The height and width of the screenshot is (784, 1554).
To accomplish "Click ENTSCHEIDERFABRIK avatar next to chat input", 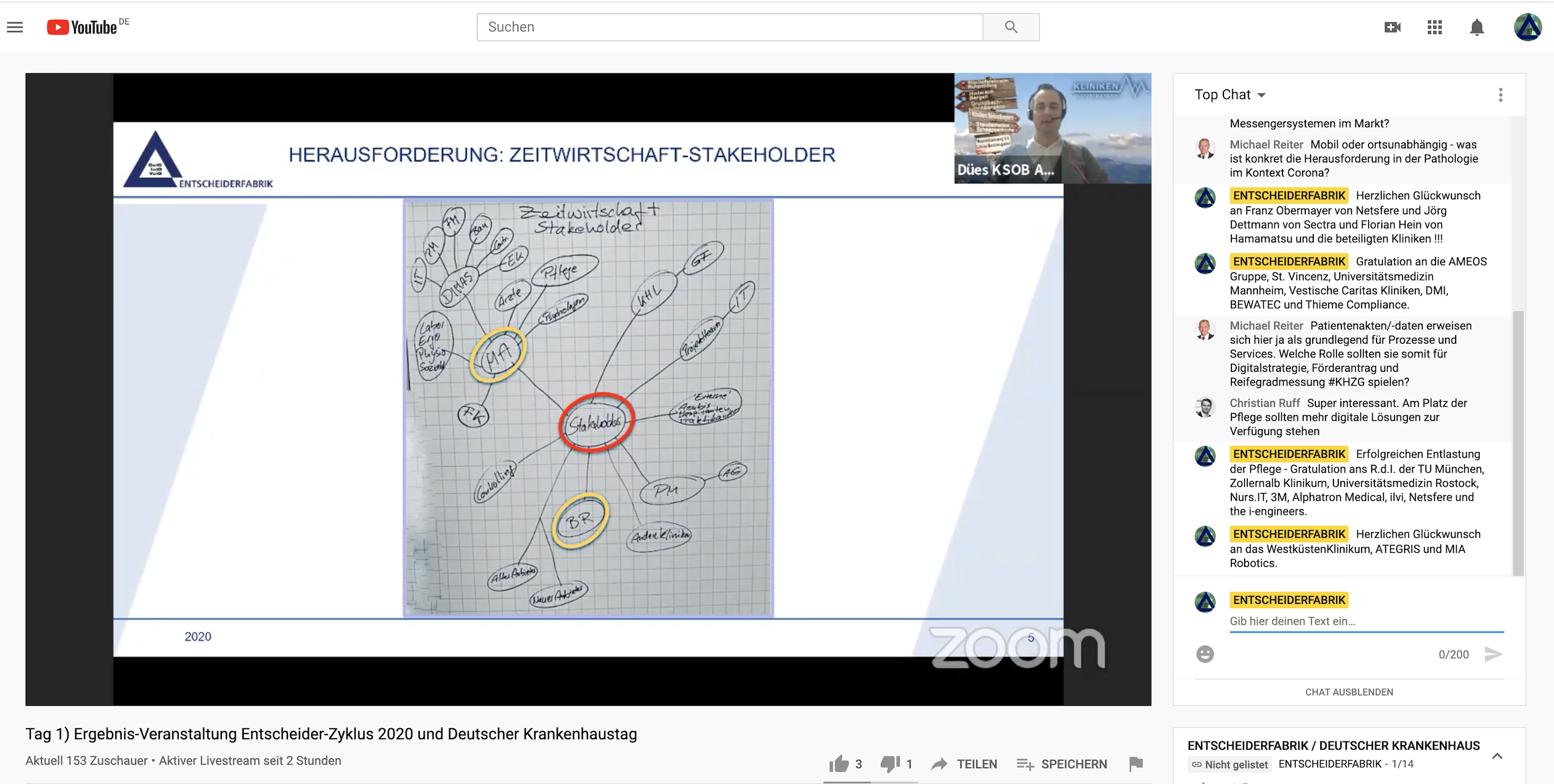I will [1205, 602].
